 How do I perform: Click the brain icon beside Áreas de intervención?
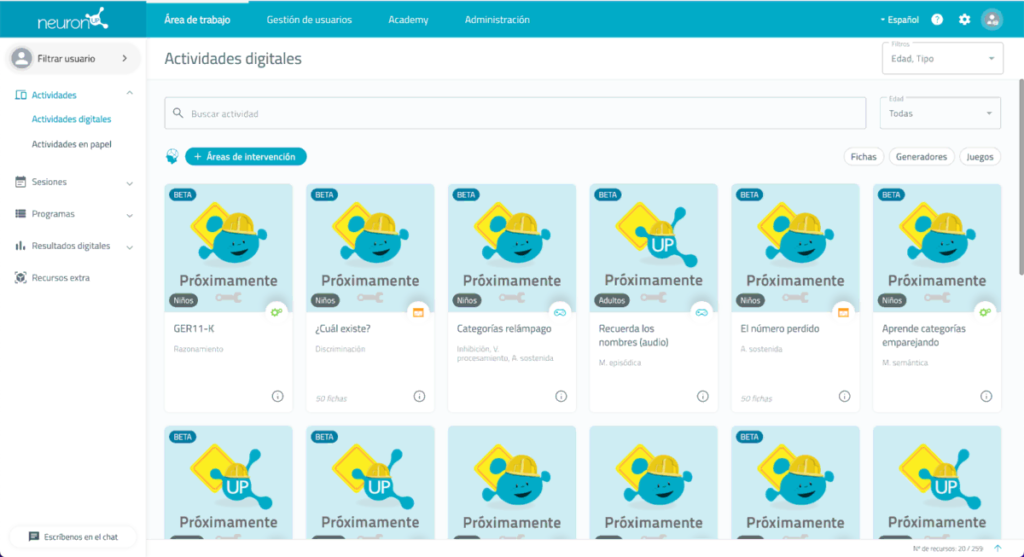(x=173, y=156)
